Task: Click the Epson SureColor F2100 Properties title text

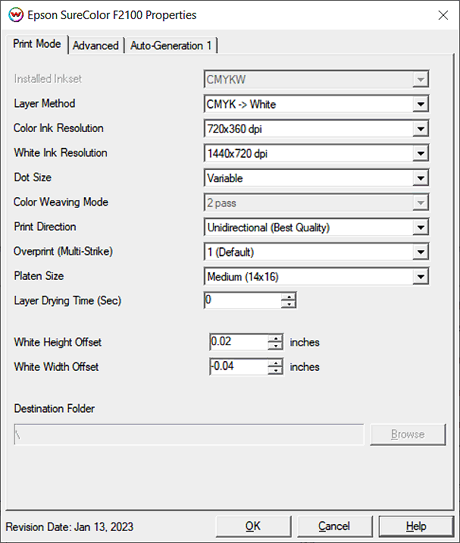Action: point(112,15)
